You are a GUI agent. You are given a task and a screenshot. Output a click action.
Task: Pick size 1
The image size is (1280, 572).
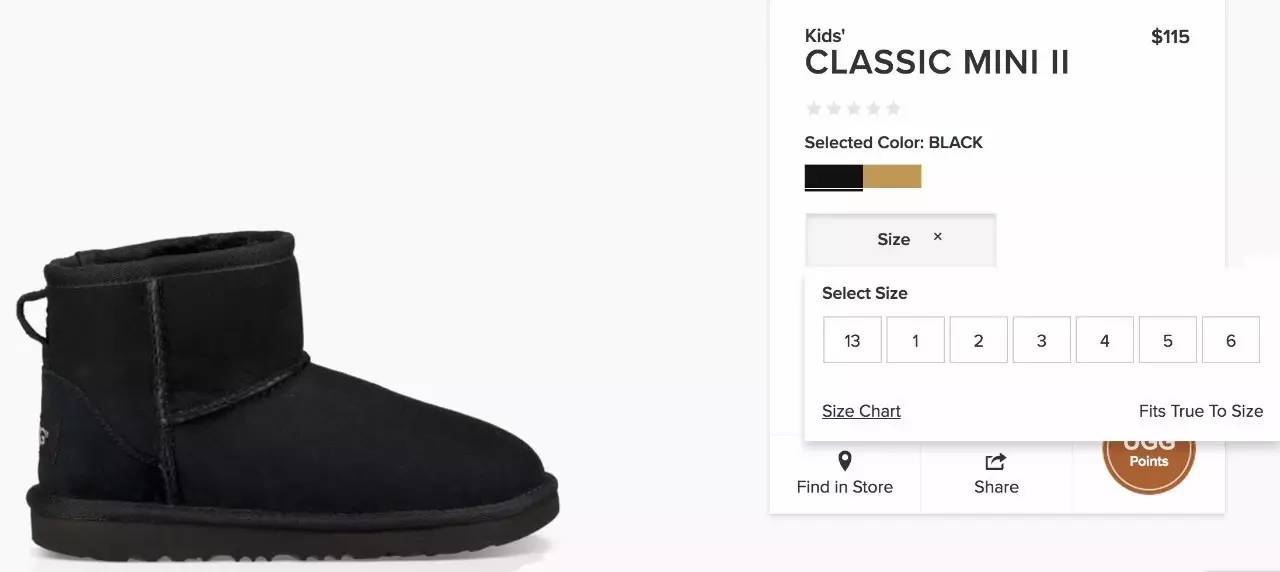(915, 340)
